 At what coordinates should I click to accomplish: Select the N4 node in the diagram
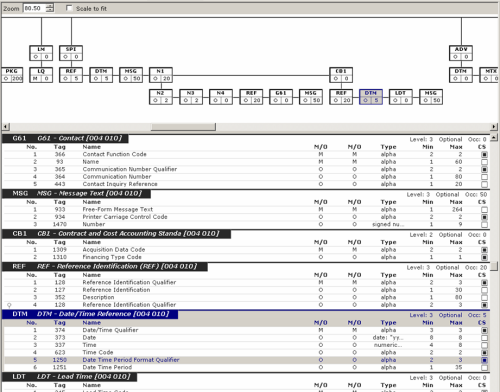[221, 97]
